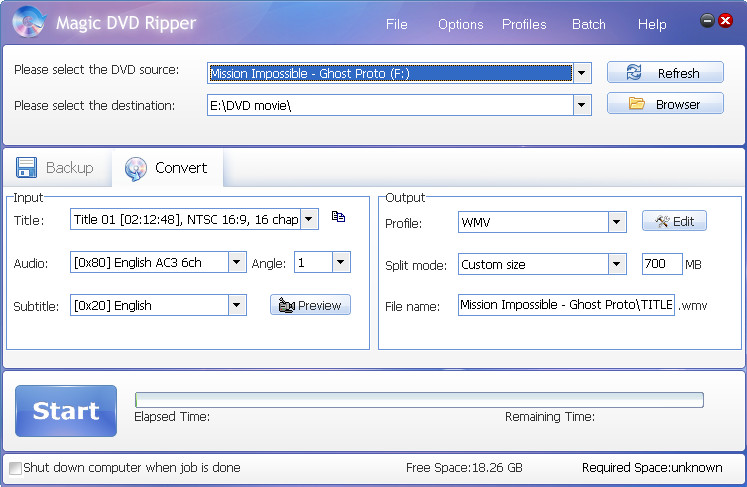747x487 pixels.
Task: Start the DVD conversion
Action: pyautogui.click(x=66, y=411)
